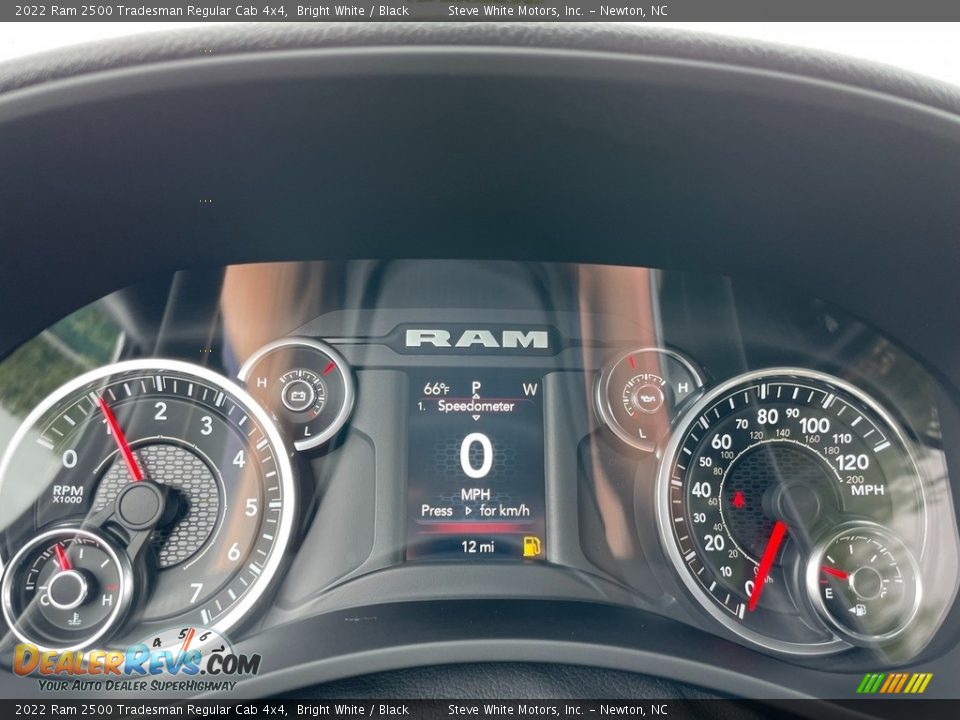
Task: Tap the oil pressure gauge icon
Action: coord(647,399)
